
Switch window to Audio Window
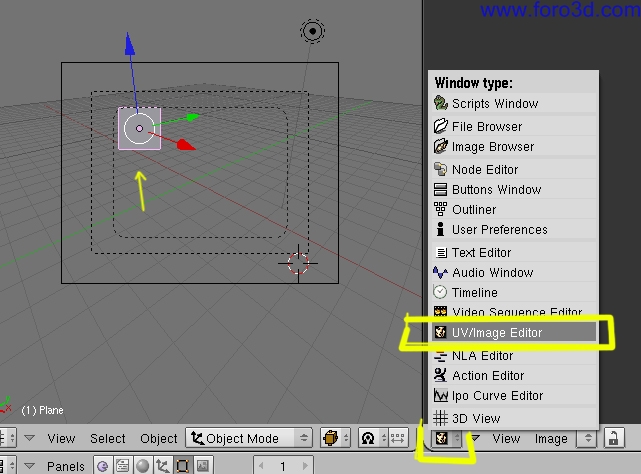514,272
